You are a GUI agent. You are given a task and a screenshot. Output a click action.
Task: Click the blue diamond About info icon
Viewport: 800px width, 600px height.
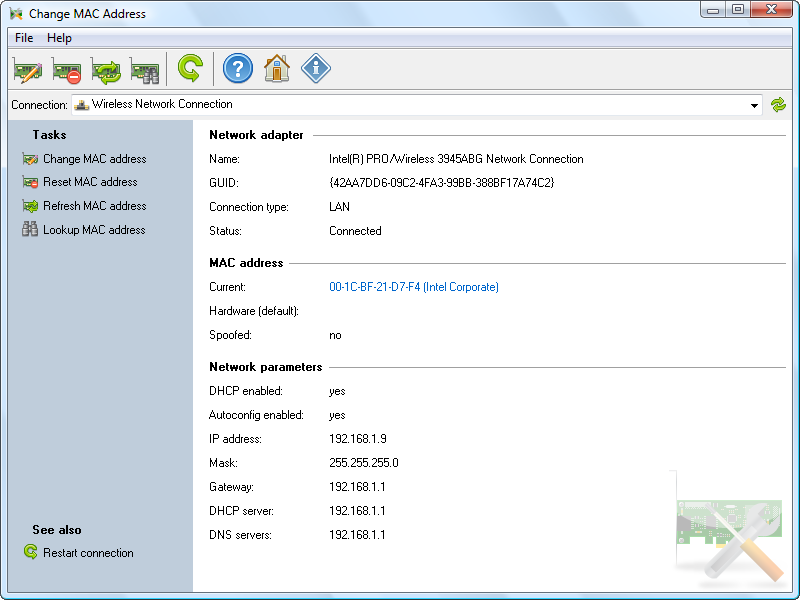pos(316,69)
